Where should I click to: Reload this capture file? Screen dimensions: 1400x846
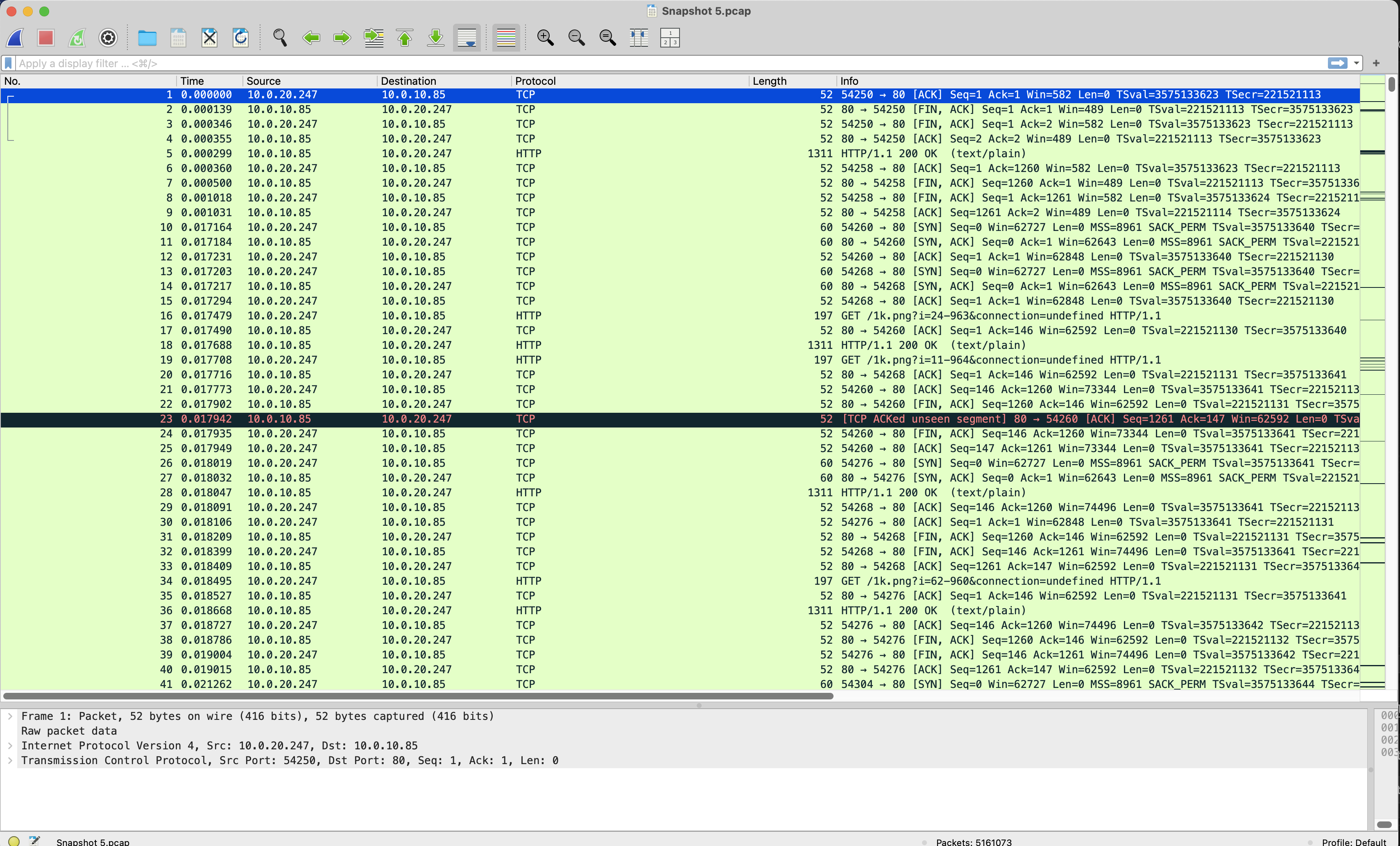(240, 38)
